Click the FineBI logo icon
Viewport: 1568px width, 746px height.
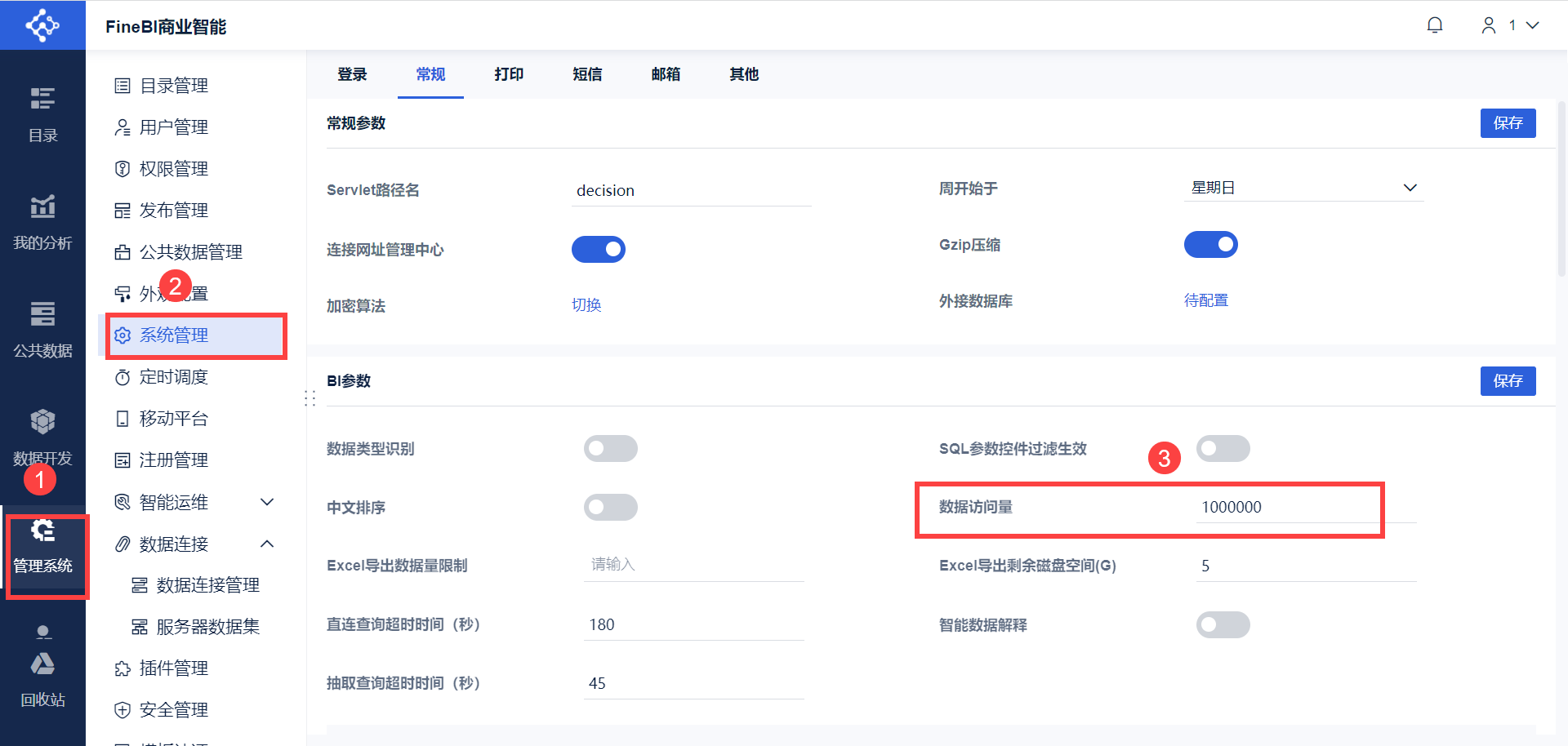point(42,25)
